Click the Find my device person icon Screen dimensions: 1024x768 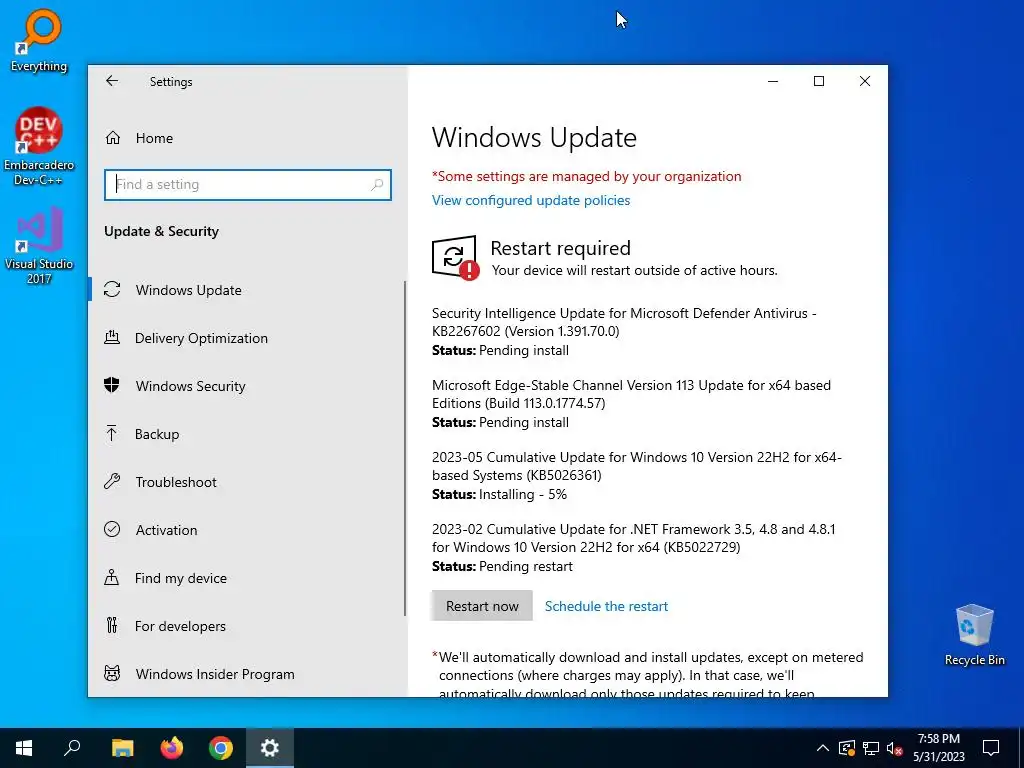click(x=112, y=577)
